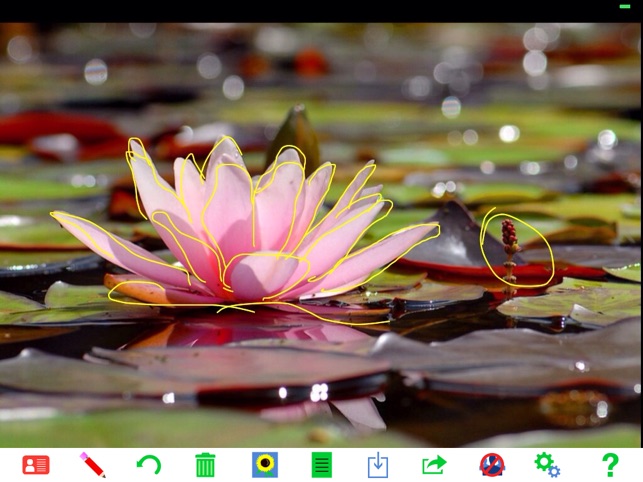
Task: Clear drawing with the green trash can
Action: (x=205, y=465)
